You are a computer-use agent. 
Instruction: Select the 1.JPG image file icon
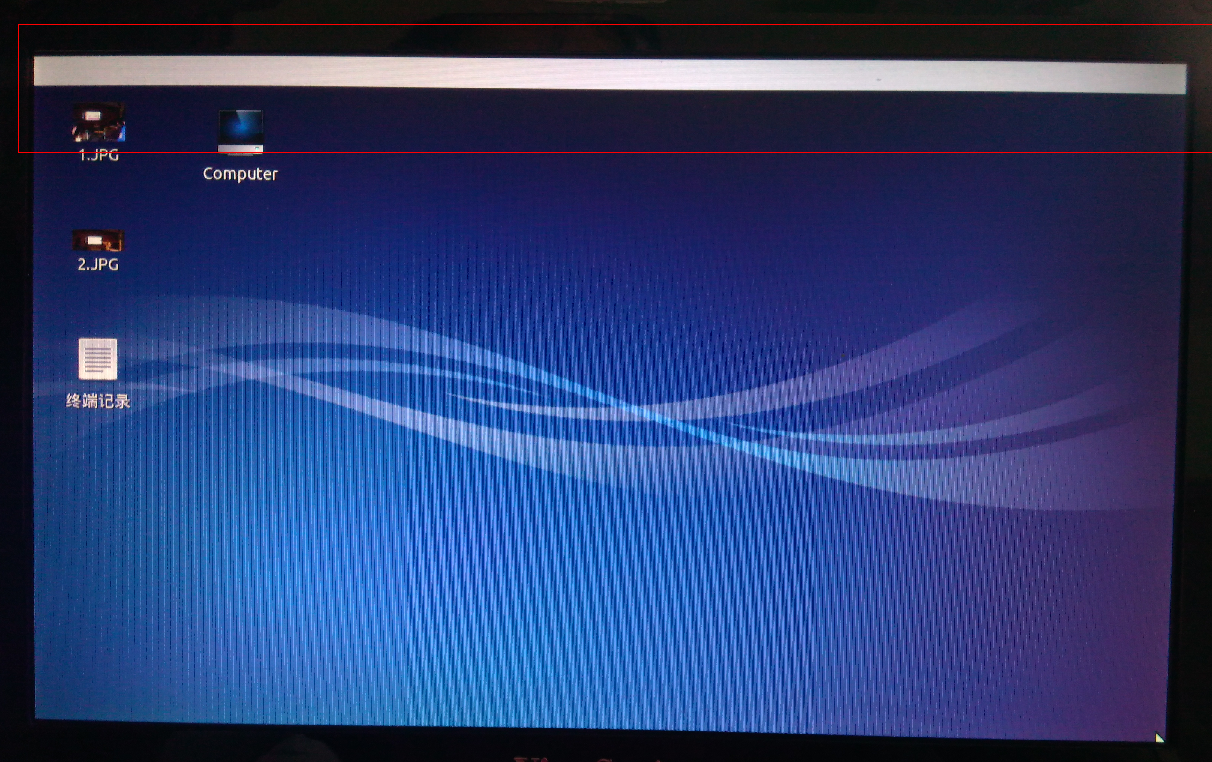point(98,124)
